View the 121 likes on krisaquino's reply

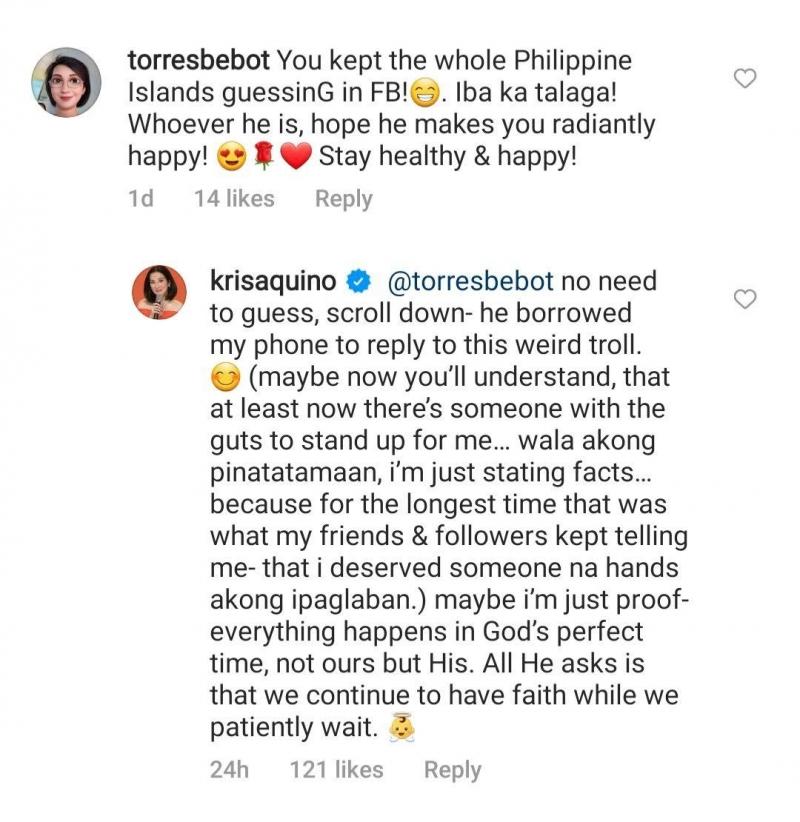coord(336,770)
